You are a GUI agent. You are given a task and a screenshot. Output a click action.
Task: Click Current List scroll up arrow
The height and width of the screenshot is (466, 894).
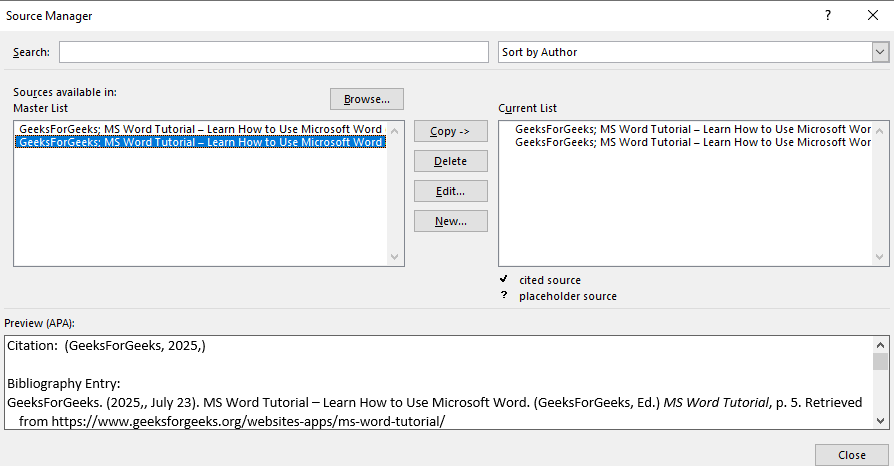[880, 130]
